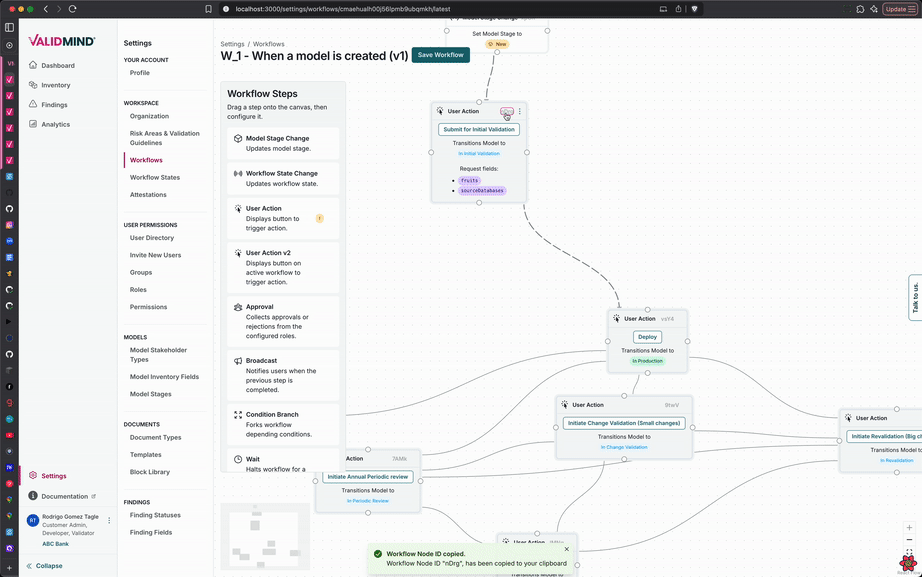The image size is (922, 577).
Task: Open Analytics from the sidebar
Action: click(x=55, y=124)
